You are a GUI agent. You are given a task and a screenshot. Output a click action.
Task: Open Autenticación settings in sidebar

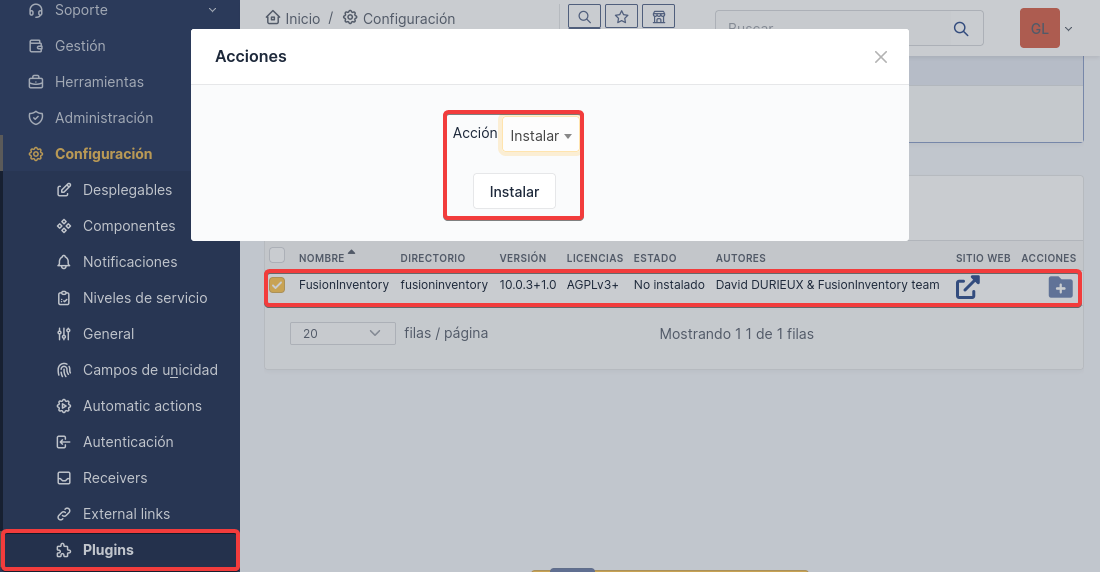tap(128, 442)
